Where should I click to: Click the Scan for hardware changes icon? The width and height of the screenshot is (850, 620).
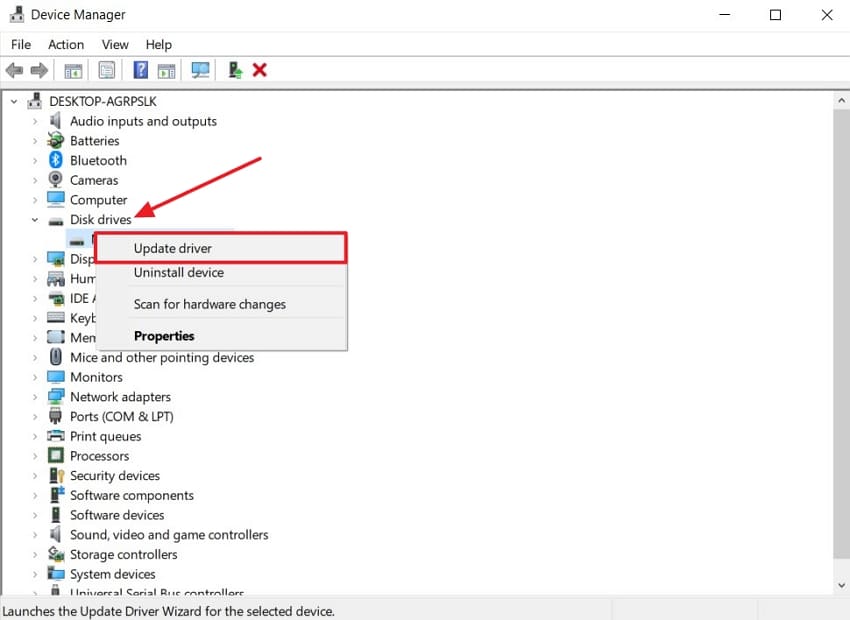pos(200,70)
